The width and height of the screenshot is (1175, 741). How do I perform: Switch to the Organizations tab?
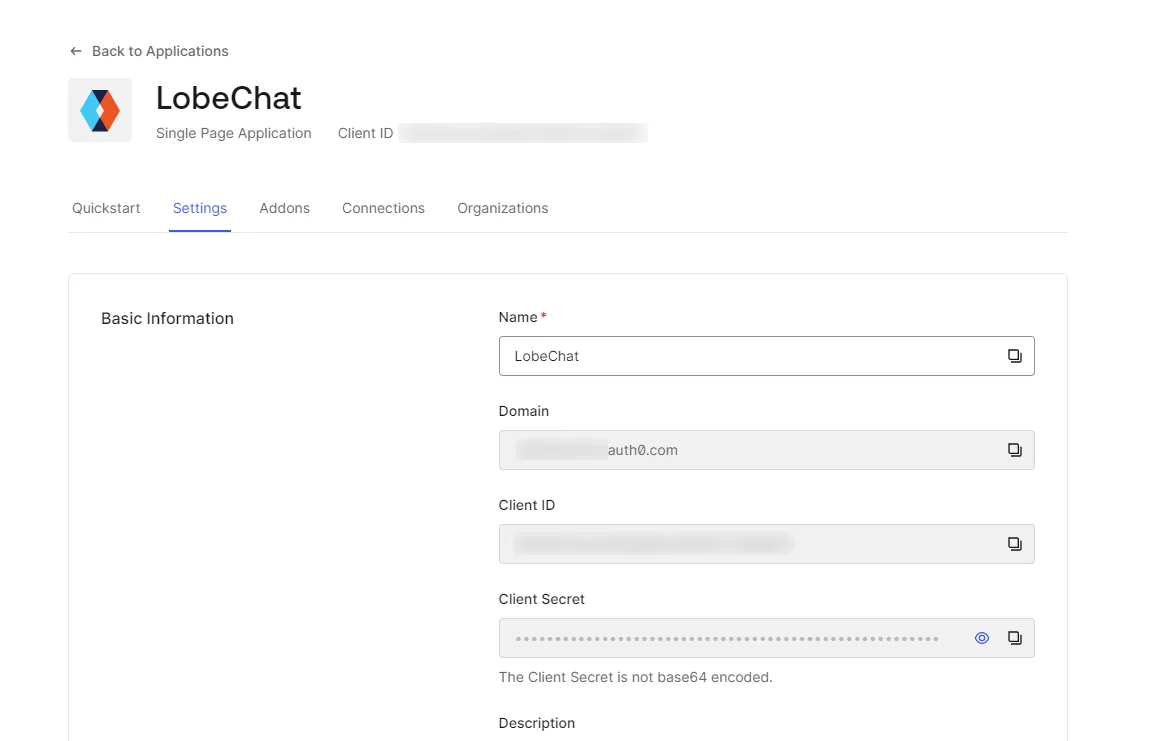(502, 208)
